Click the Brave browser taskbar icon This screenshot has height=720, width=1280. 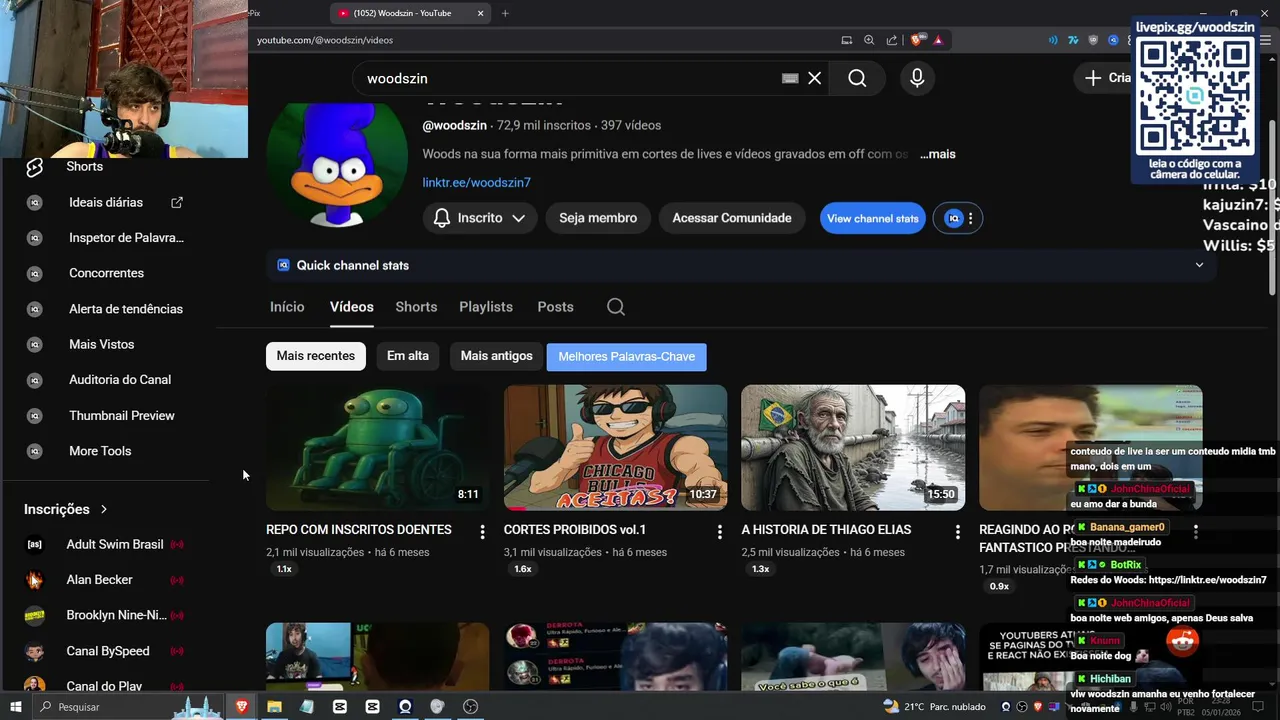point(241,706)
